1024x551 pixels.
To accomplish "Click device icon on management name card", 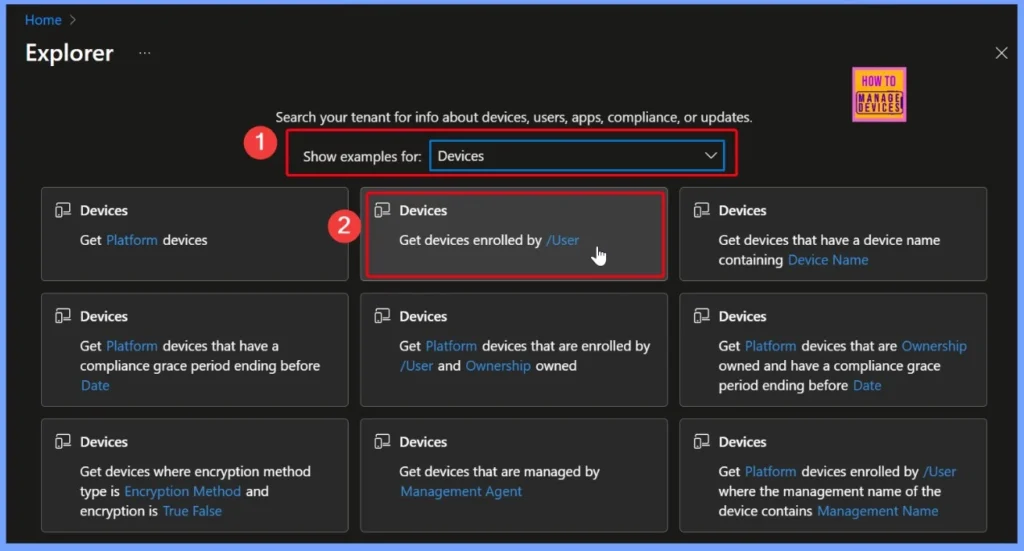I will (701, 441).
